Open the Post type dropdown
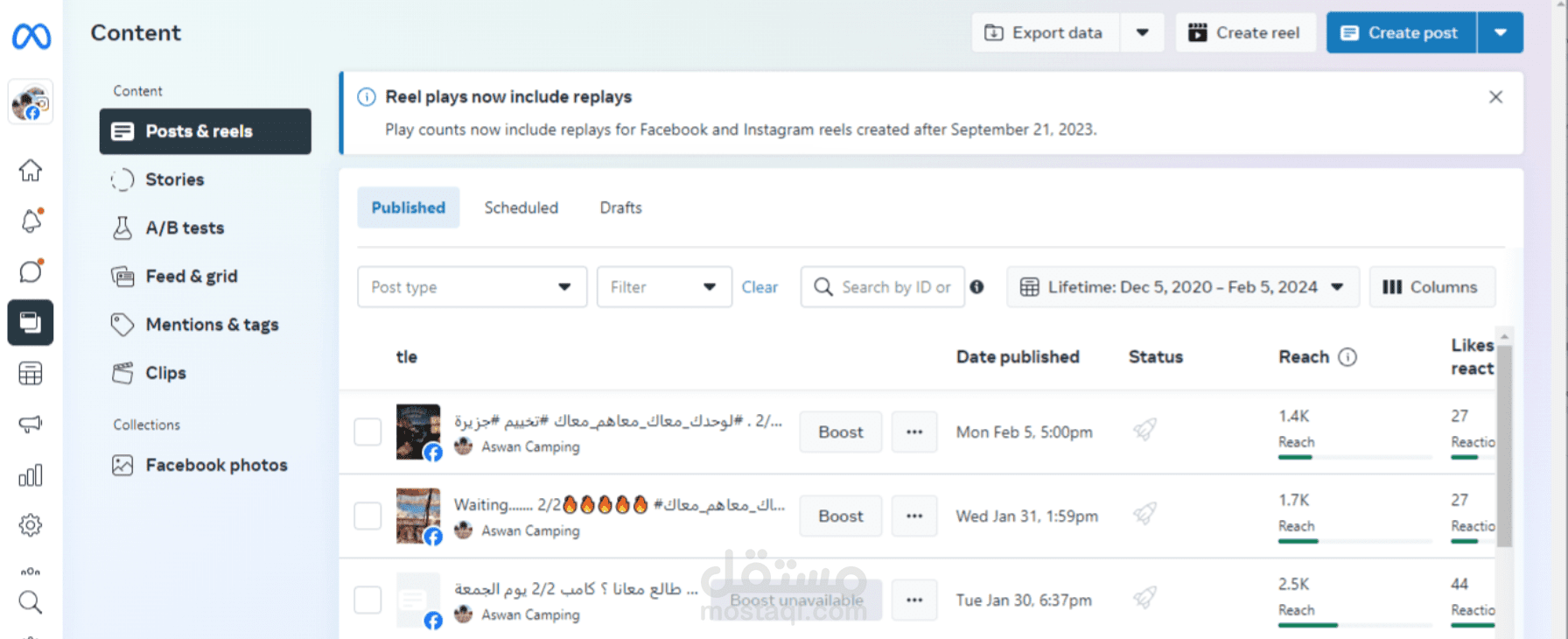The height and width of the screenshot is (639, 1568). [472, 287]
